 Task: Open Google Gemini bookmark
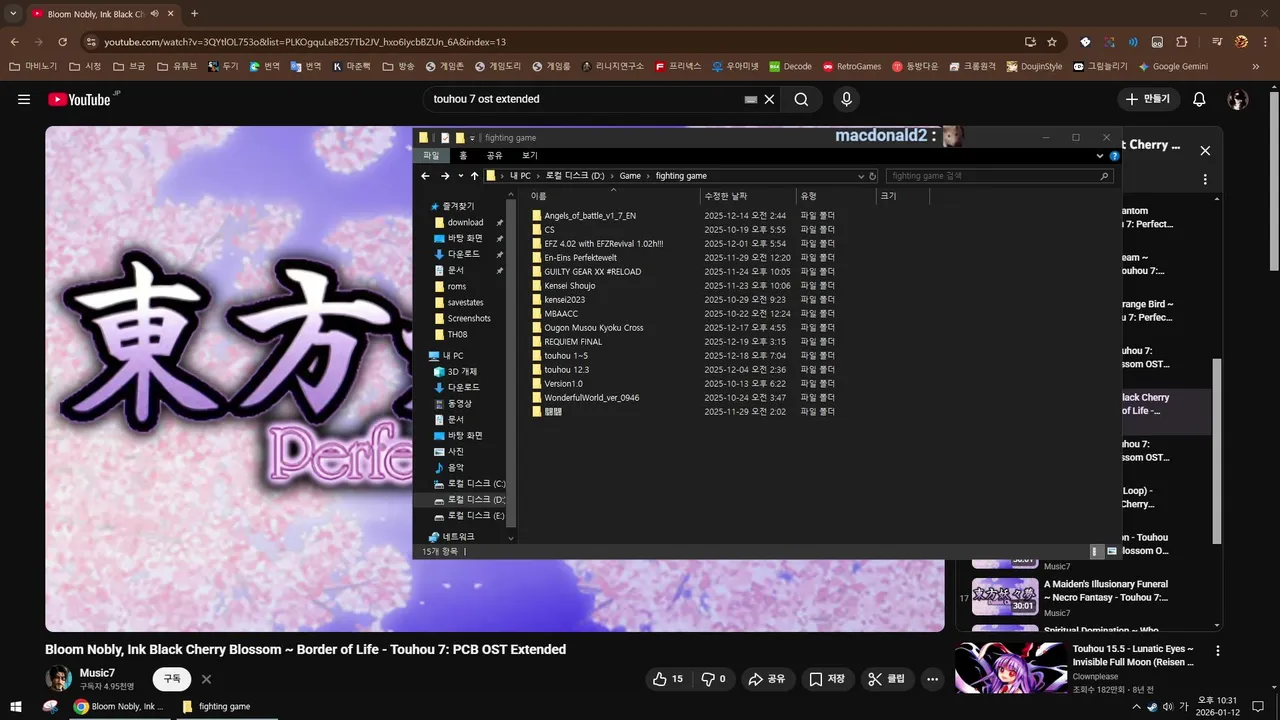click(x=1172, y=67)
